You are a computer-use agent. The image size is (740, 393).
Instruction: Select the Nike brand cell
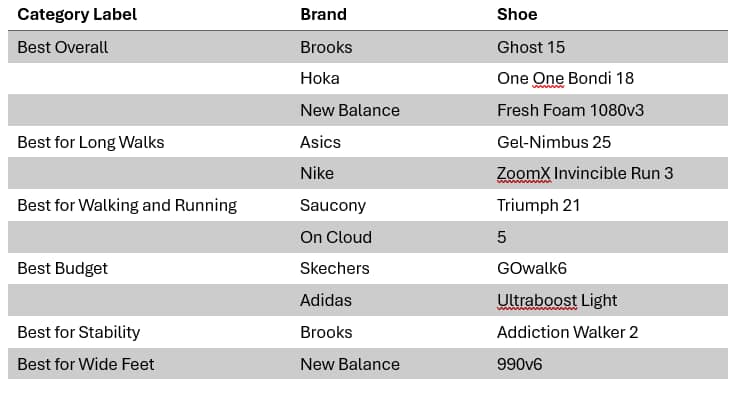pyautogui.click(x=317, y=174)
